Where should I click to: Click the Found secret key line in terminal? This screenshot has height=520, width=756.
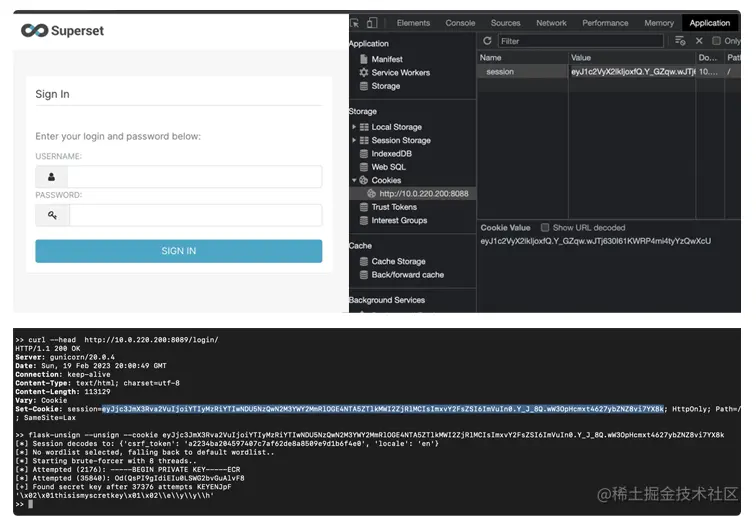point(123,487)
